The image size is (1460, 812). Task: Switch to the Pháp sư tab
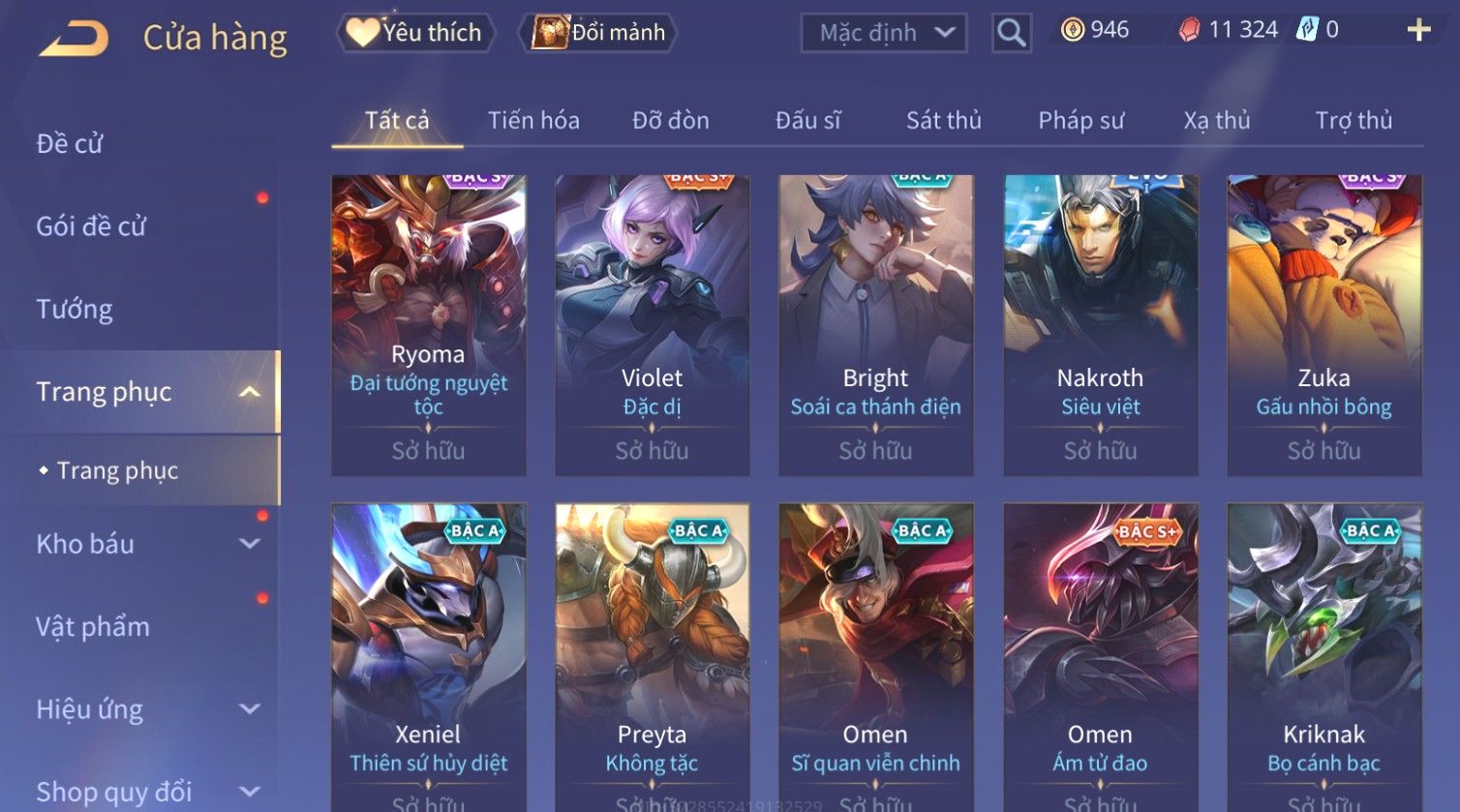1081,120
